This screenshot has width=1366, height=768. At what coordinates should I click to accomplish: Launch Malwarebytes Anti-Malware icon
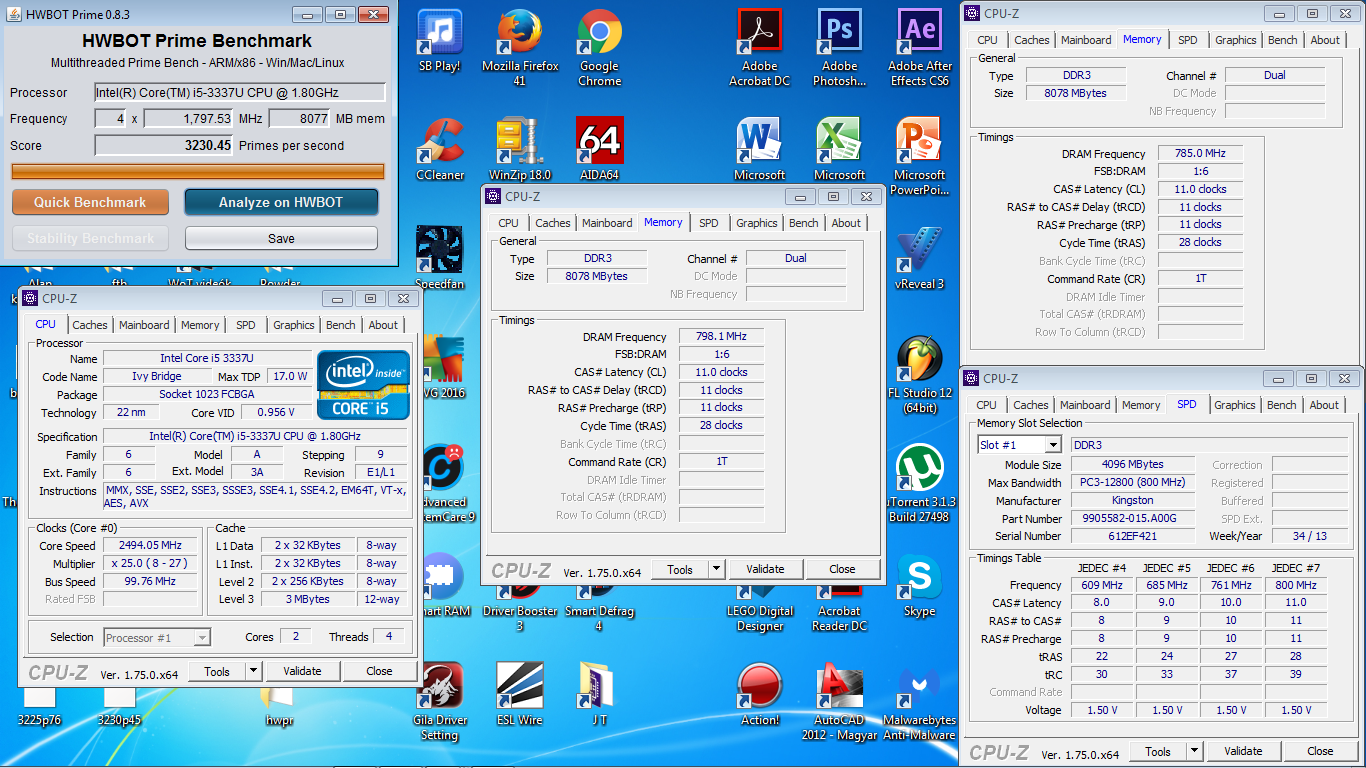tap(919, 700)
